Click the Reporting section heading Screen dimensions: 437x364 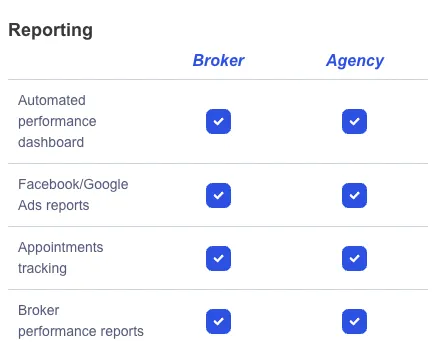coord(51,30)
